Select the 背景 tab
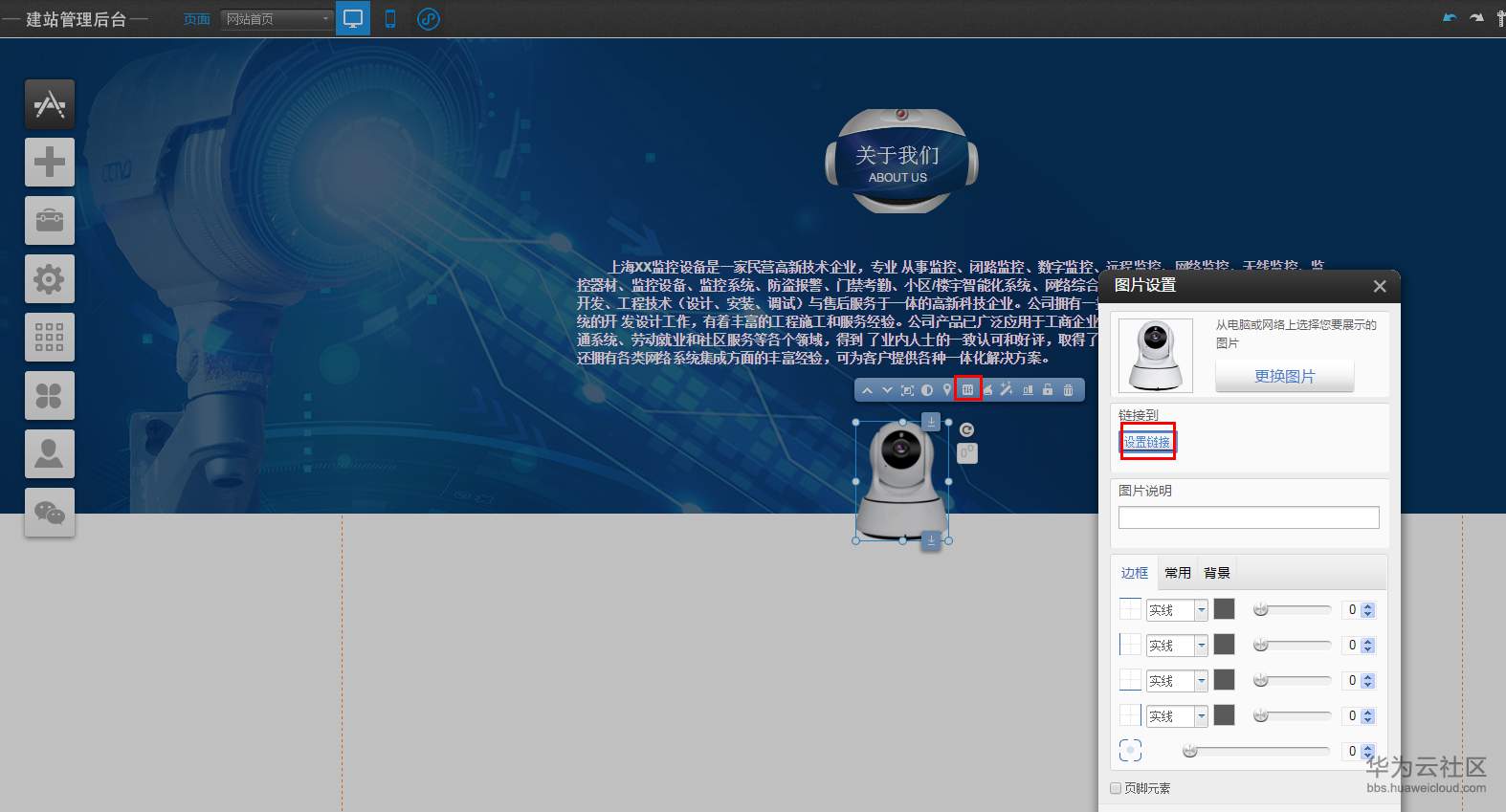This screenshot has width=1506, height=812. tap(1217, 573)
